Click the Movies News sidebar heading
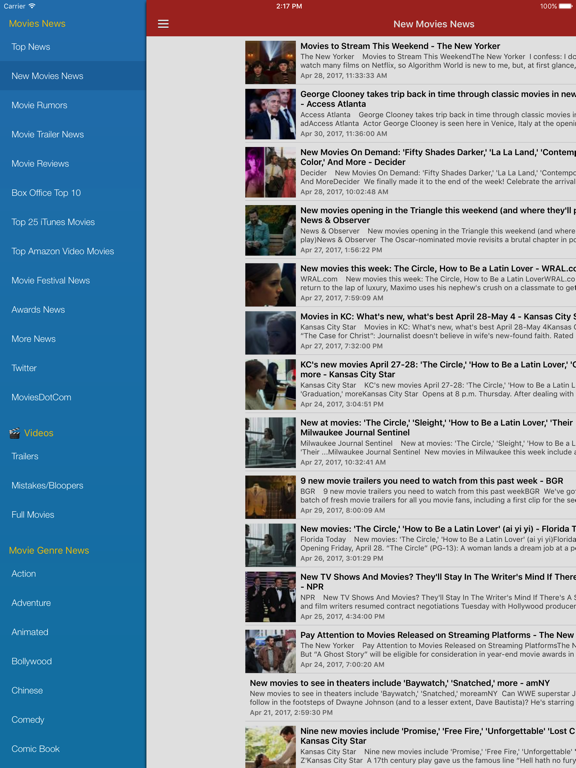This screenshot has width=576, height=768. [37, 24]
